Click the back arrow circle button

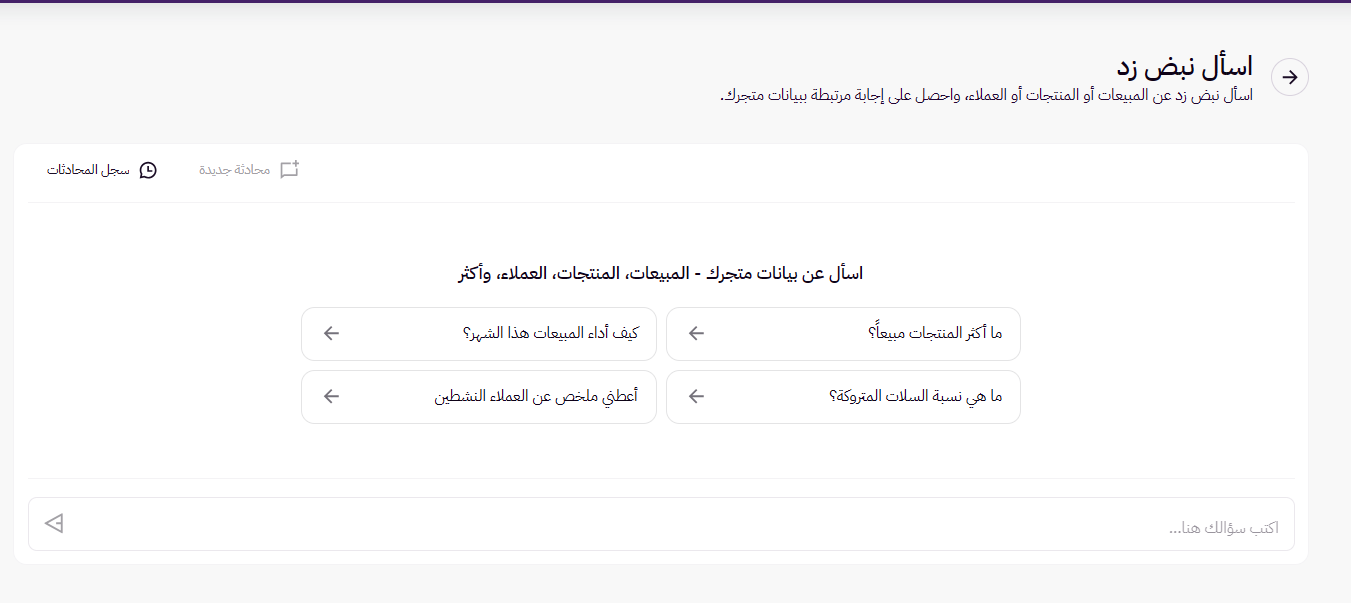pyautogui.click(x=1290, y=77)
